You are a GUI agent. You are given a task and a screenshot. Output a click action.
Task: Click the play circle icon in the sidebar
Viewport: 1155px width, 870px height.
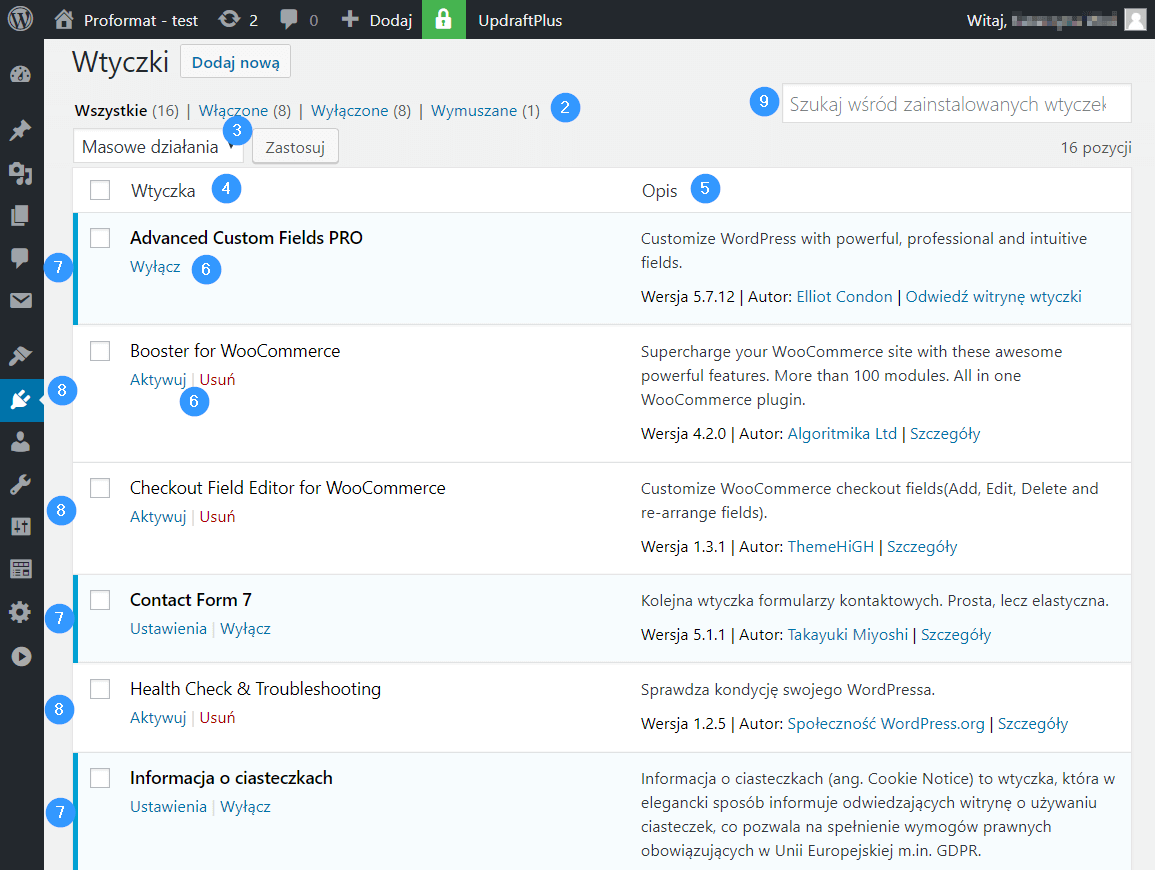21,656
